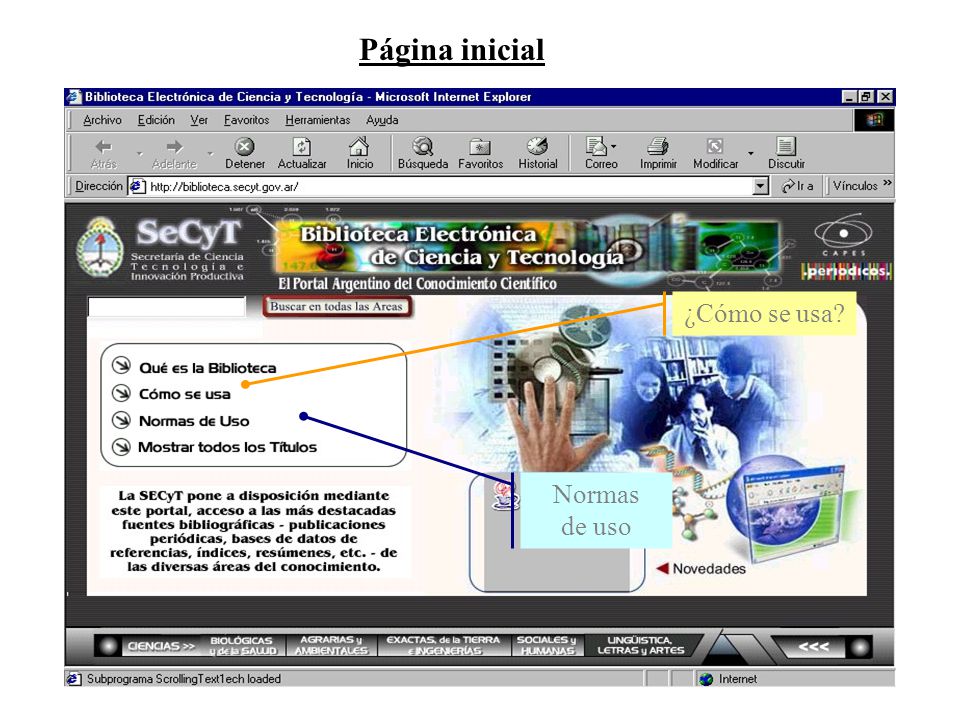Image resolution: width=960 pixels, height=720 pixels.
Task: Click the Atrás back arrow icon
Action: pyautogui.click(x=103, y=146)
